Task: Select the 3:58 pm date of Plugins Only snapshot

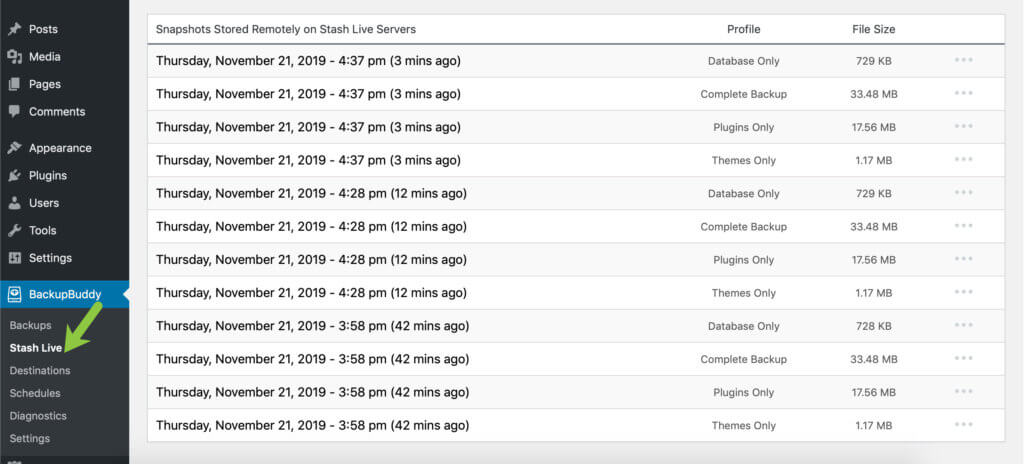Action: (x=312, y=392)
